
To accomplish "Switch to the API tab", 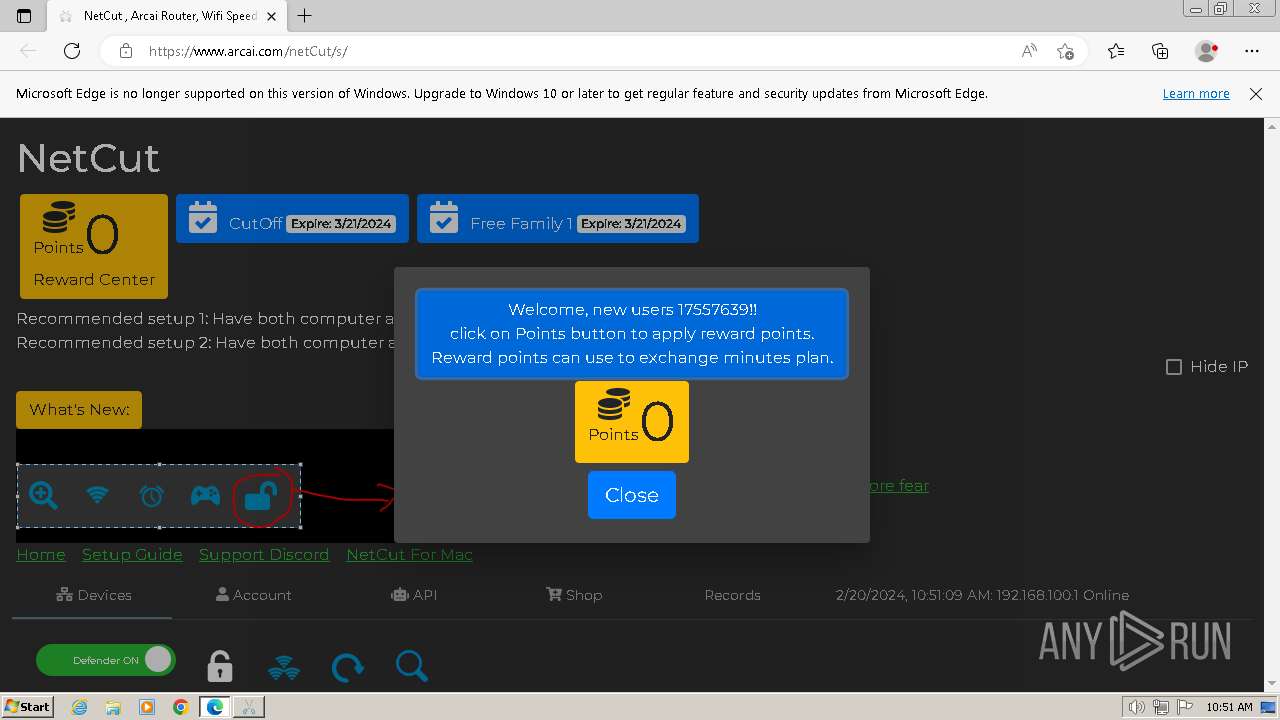I will point(414,595).
